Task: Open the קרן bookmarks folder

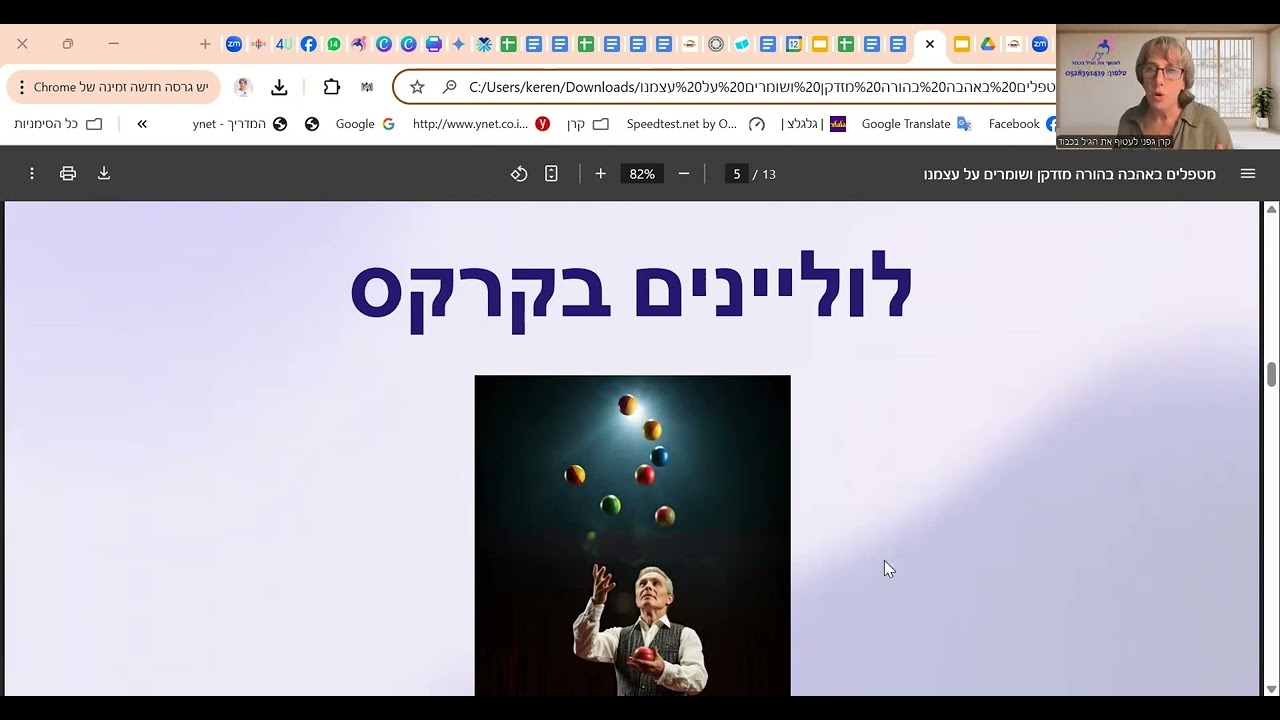Action: pyautogui.click(x=588, y=124)
